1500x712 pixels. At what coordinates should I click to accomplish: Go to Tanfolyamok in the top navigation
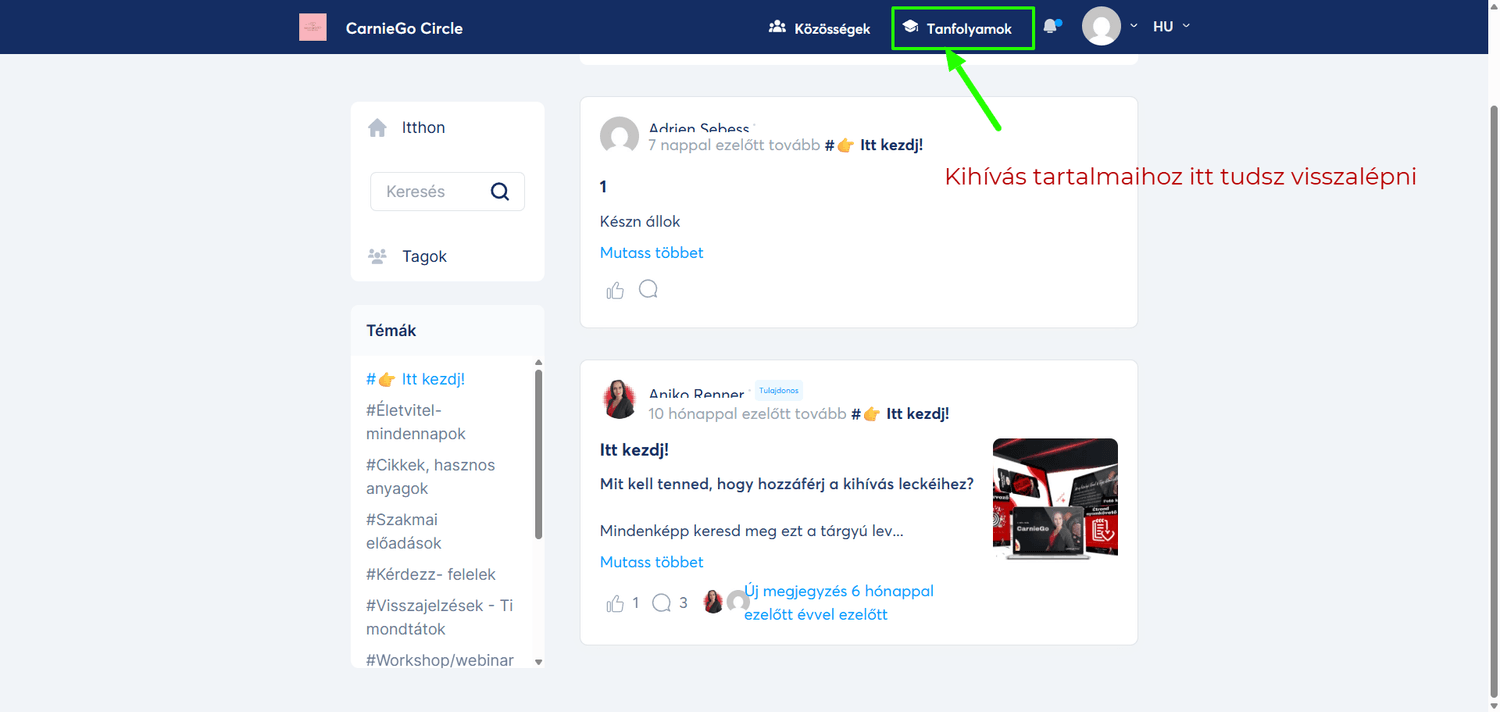(x=958, y=29)
